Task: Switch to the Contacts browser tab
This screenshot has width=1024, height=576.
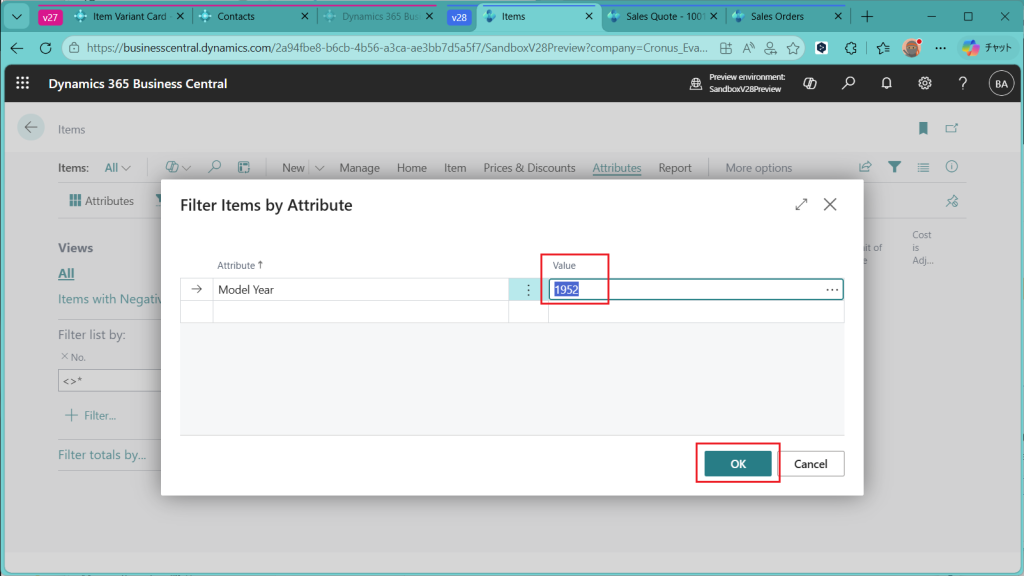Action: (235, 17)
